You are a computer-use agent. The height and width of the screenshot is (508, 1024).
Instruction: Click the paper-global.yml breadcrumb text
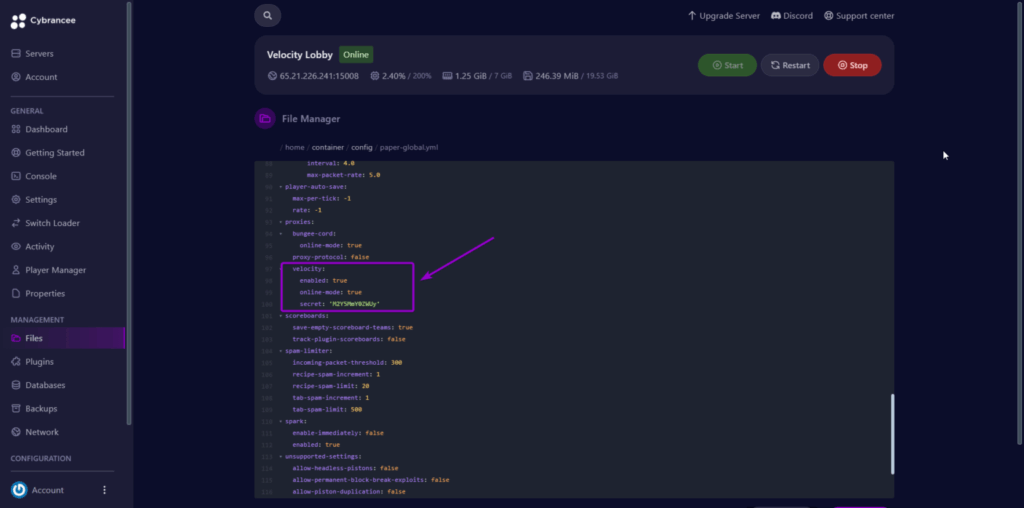pos(409,148)
